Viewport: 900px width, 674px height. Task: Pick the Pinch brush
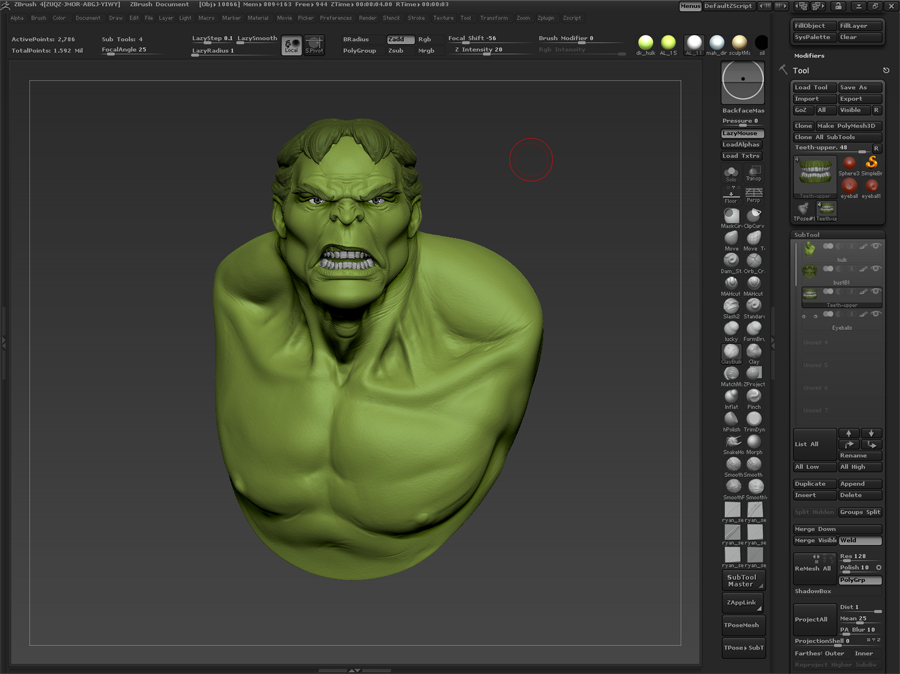click(754, 397)
